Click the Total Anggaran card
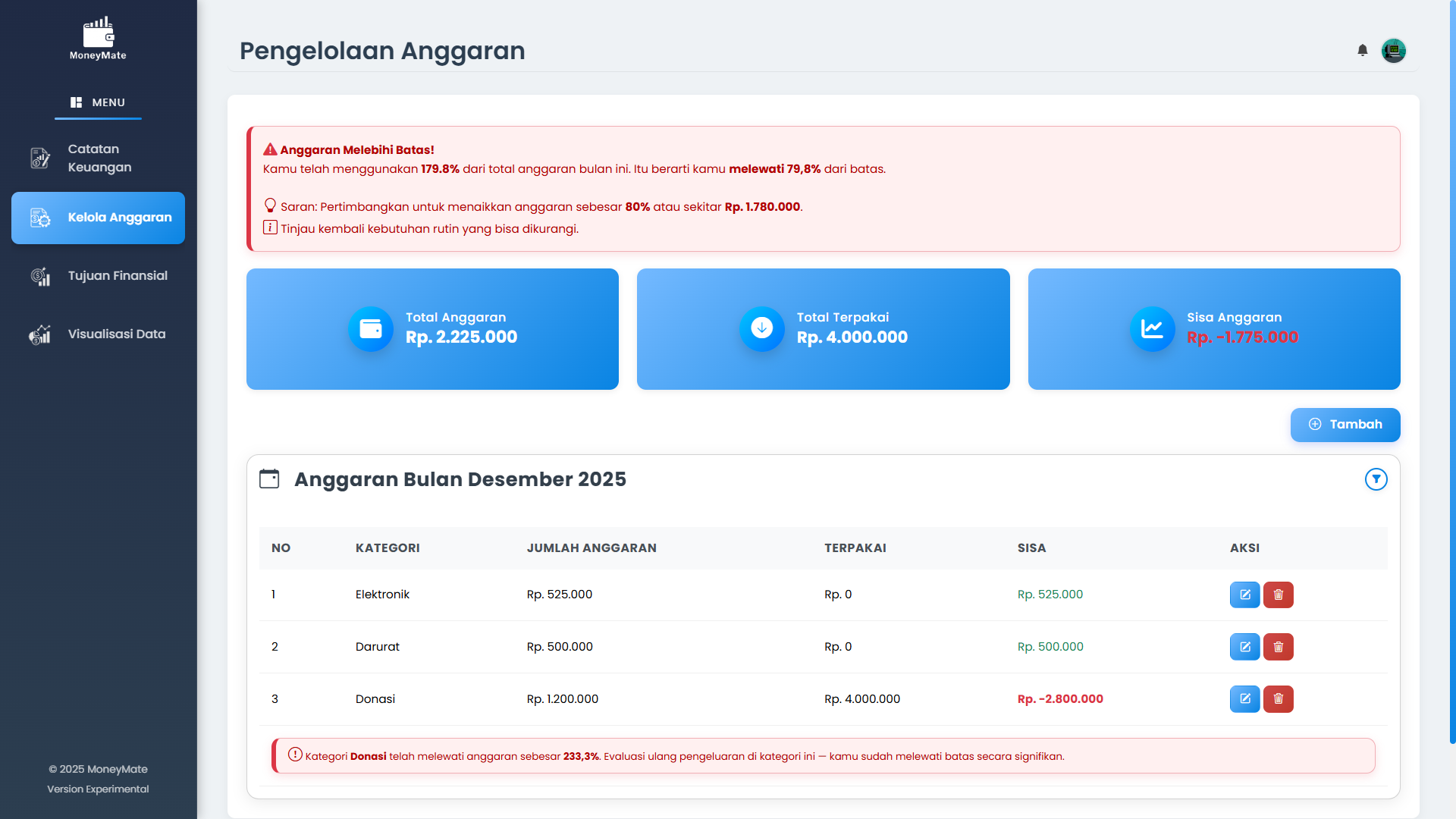 [432, 329]
